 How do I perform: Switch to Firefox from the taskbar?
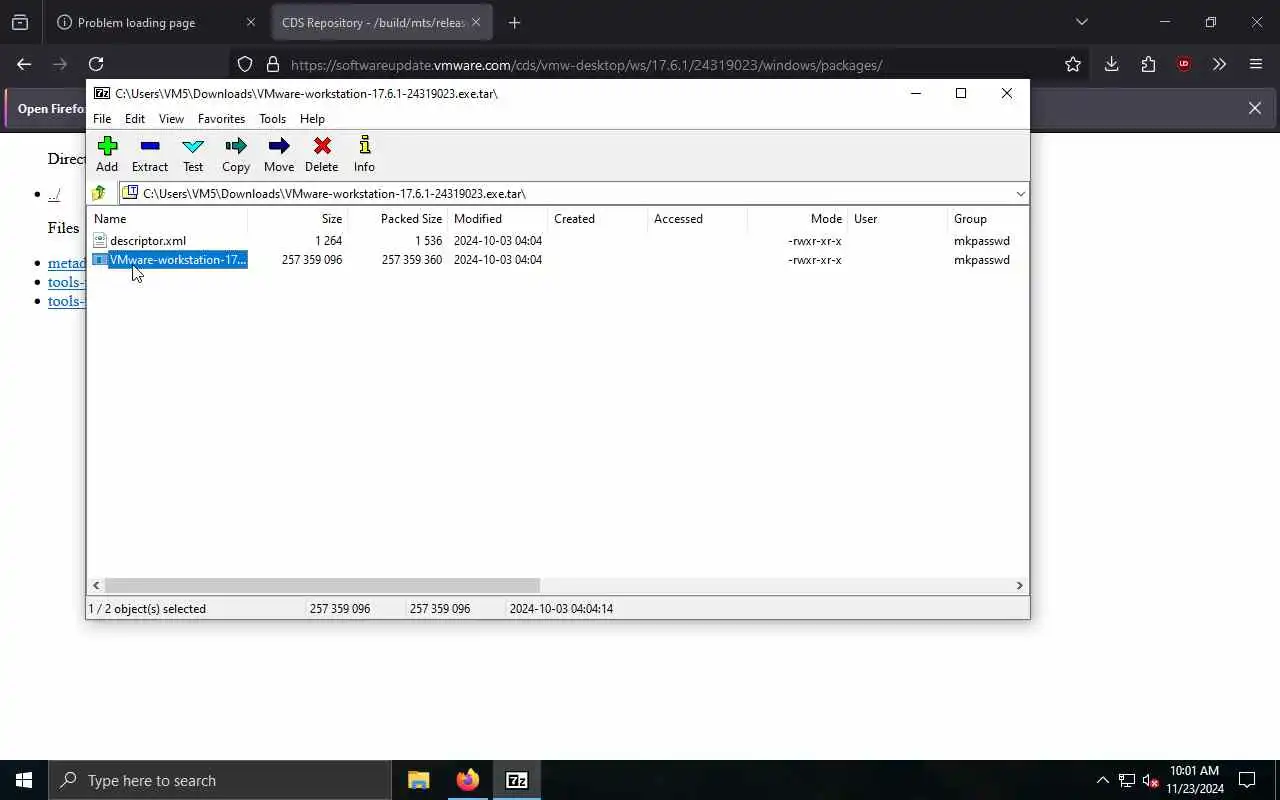[x=467, y=780]
